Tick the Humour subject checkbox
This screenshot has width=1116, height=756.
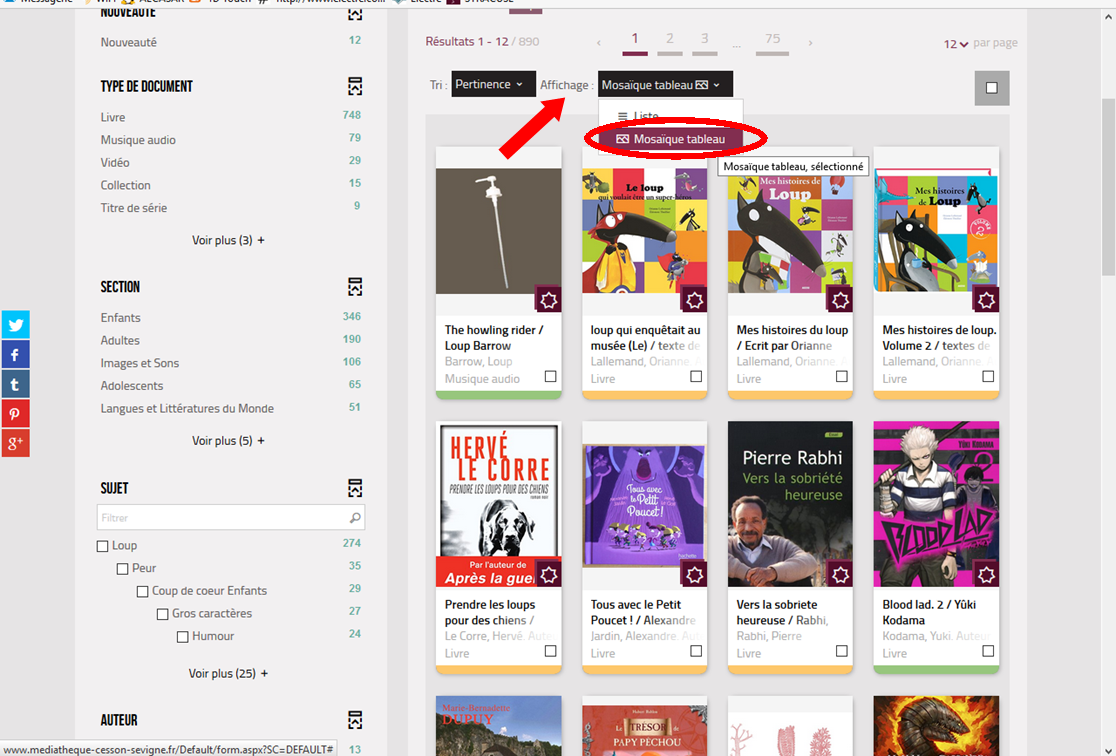click(182, 636)
